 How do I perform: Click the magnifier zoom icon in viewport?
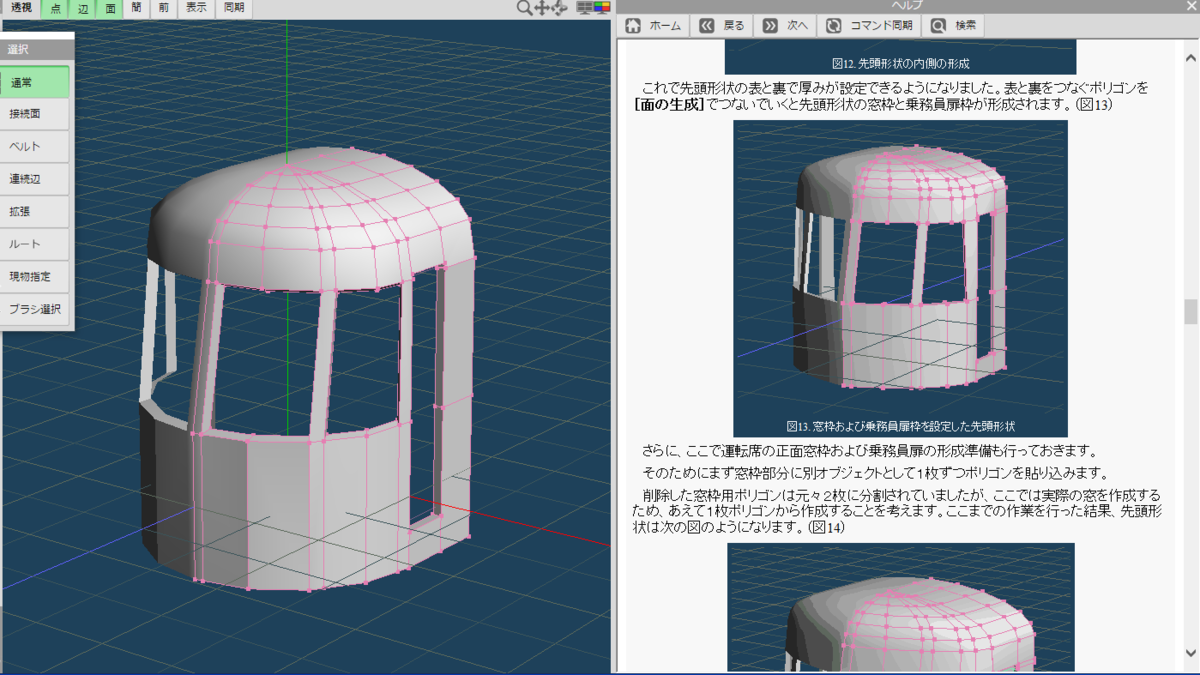(x=523, y=8)
